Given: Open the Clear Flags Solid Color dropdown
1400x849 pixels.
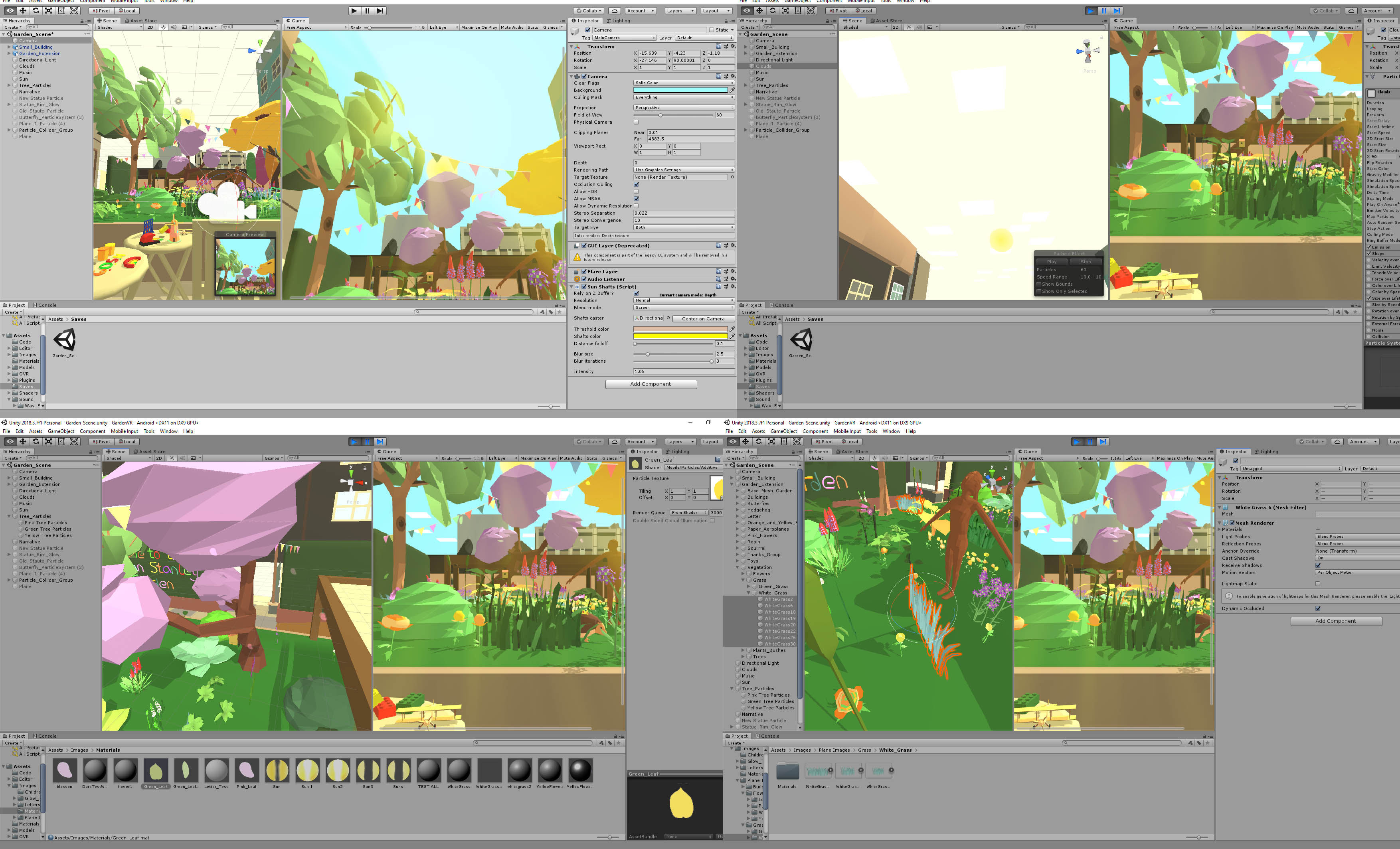Looking at the screenshot, I should tap(684, 83).
